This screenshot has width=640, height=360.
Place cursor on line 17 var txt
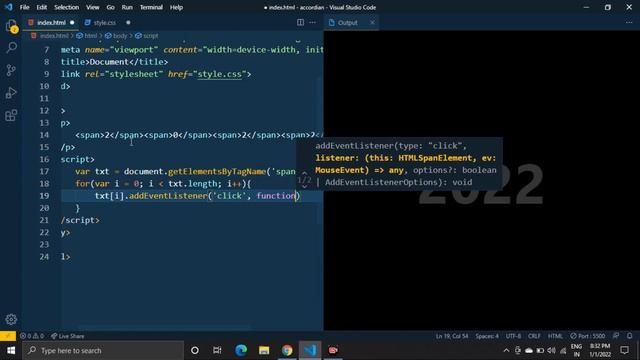pyautogui.click(x=92, y=171)
